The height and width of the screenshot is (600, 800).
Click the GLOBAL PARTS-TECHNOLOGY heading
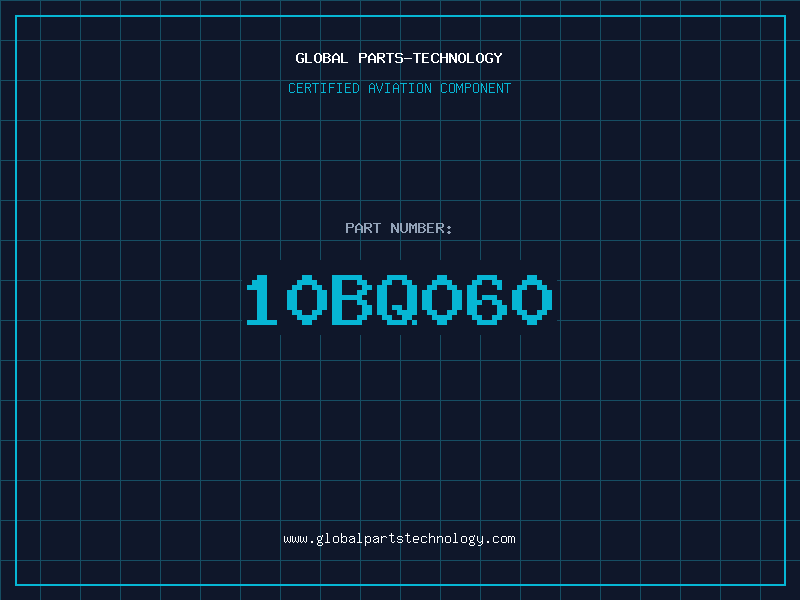pos(399,58)
